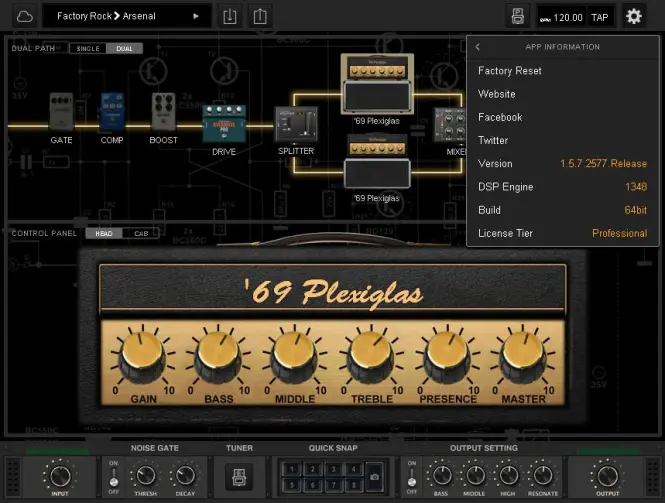The height and width of the screenshot is (503, 665).
Task: Go back with the App Information chevron
Action: (x=478, y=47)
